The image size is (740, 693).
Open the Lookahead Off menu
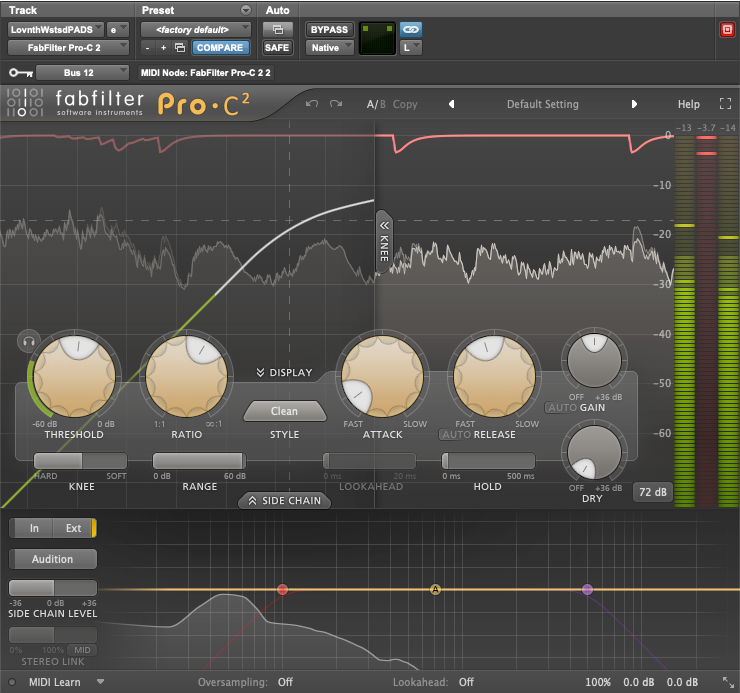(466, 682)
